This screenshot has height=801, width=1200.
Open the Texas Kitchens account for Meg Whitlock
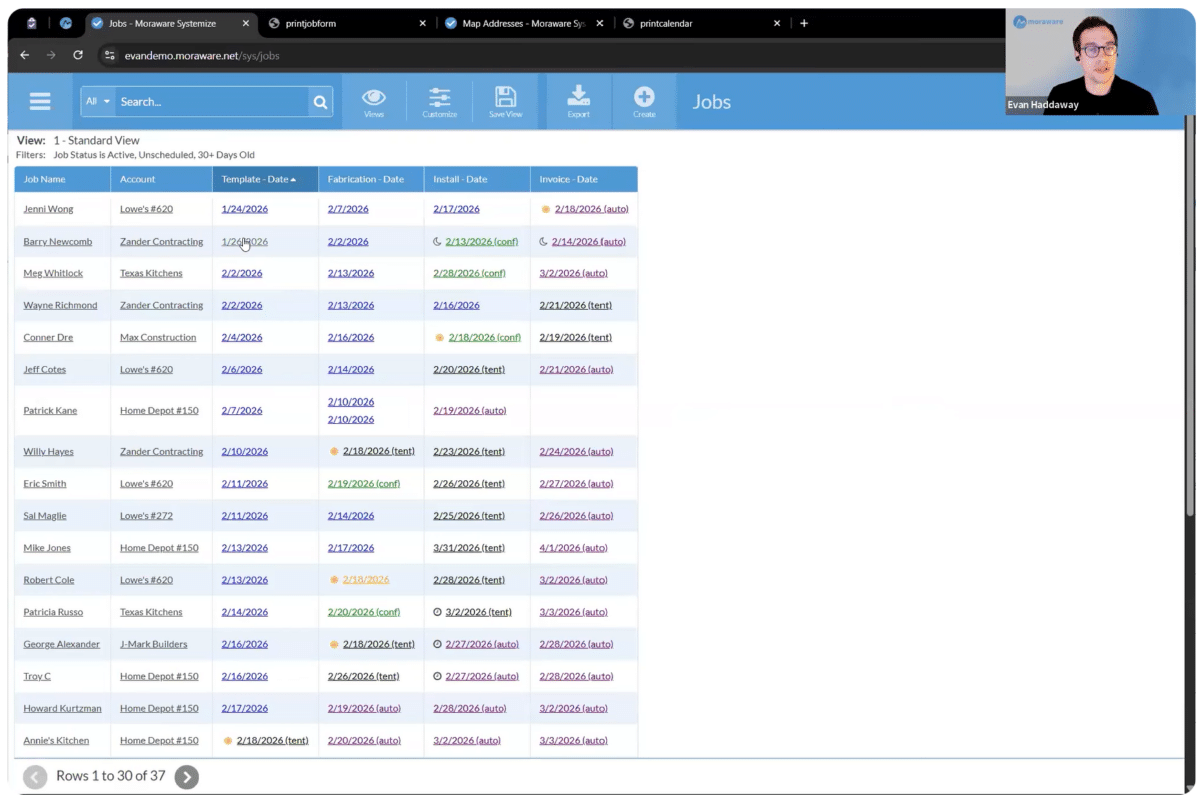(x=151, y=273)
